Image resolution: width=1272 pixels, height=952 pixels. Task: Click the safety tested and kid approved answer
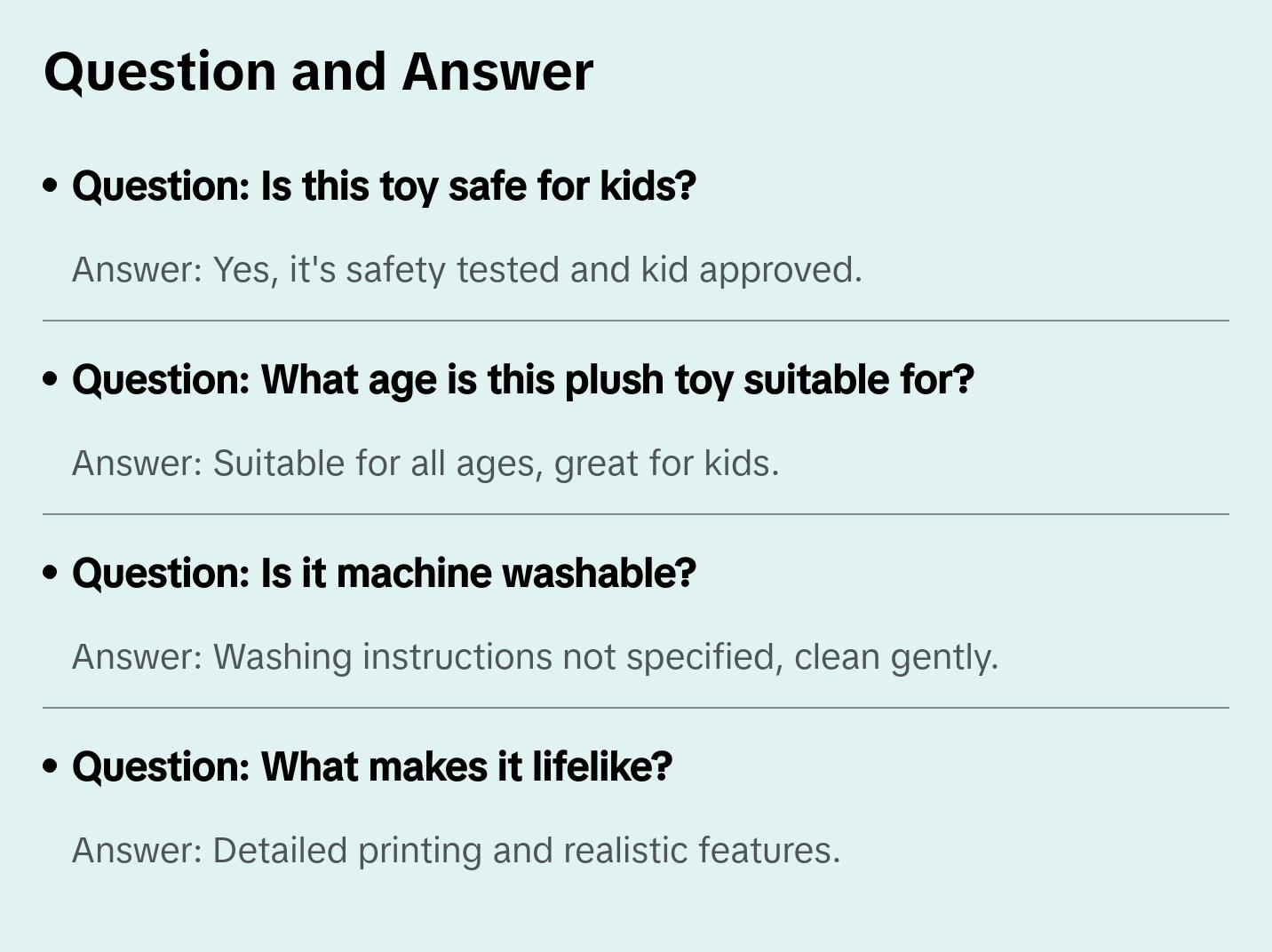click(x=467, y=270)
